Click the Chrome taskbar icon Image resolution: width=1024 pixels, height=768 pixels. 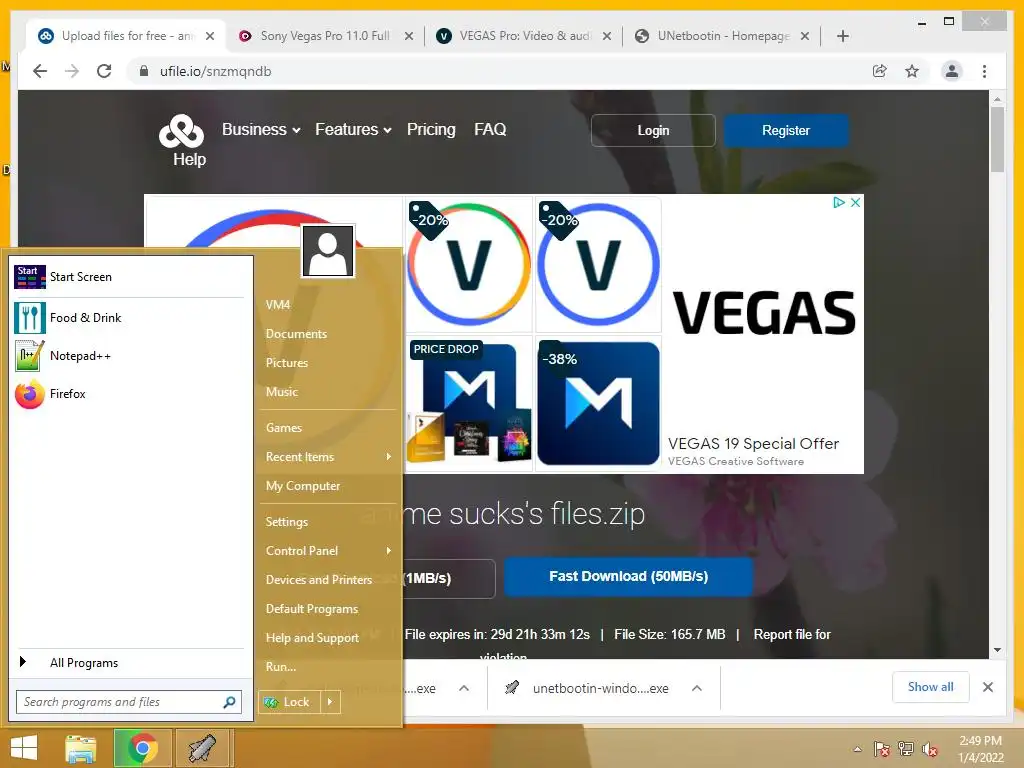click(x=142, y=748)
